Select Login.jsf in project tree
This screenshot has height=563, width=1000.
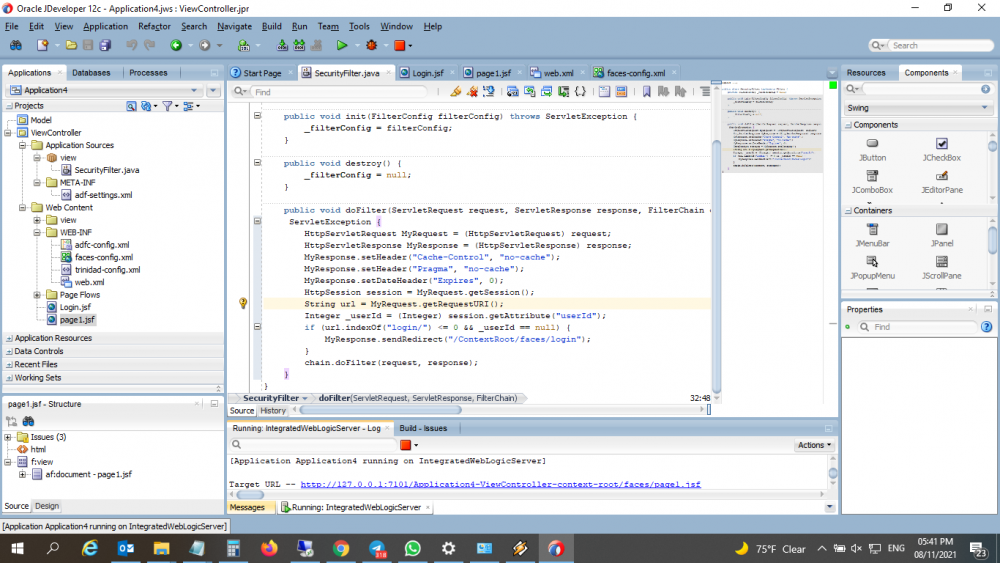(75, 307)
